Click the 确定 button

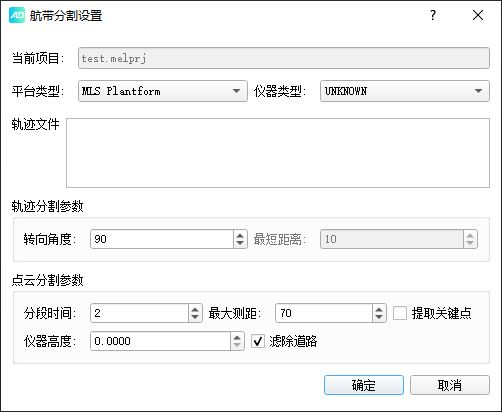[x=364, y=385]
